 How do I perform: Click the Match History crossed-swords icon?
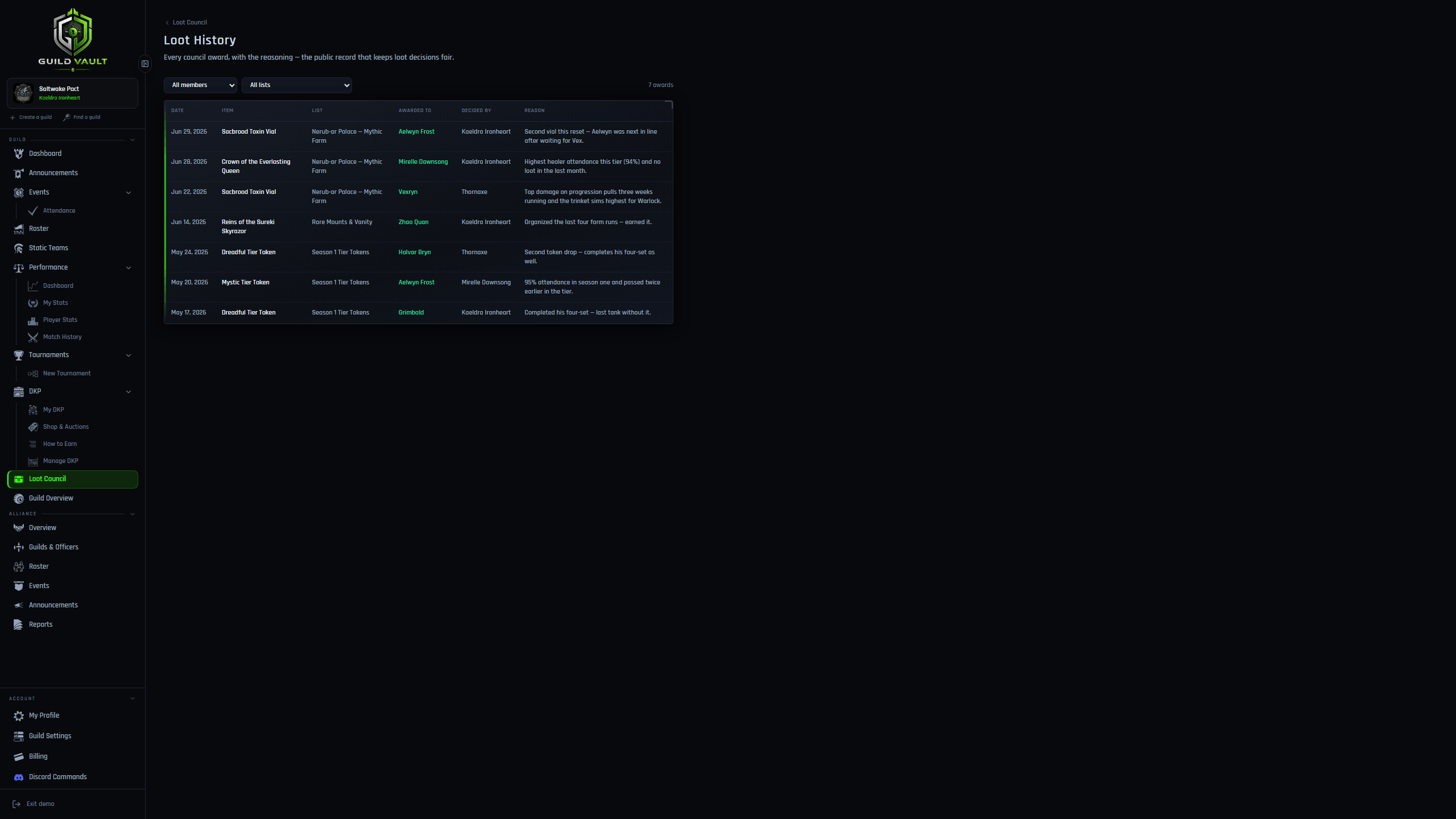[33, 337]
